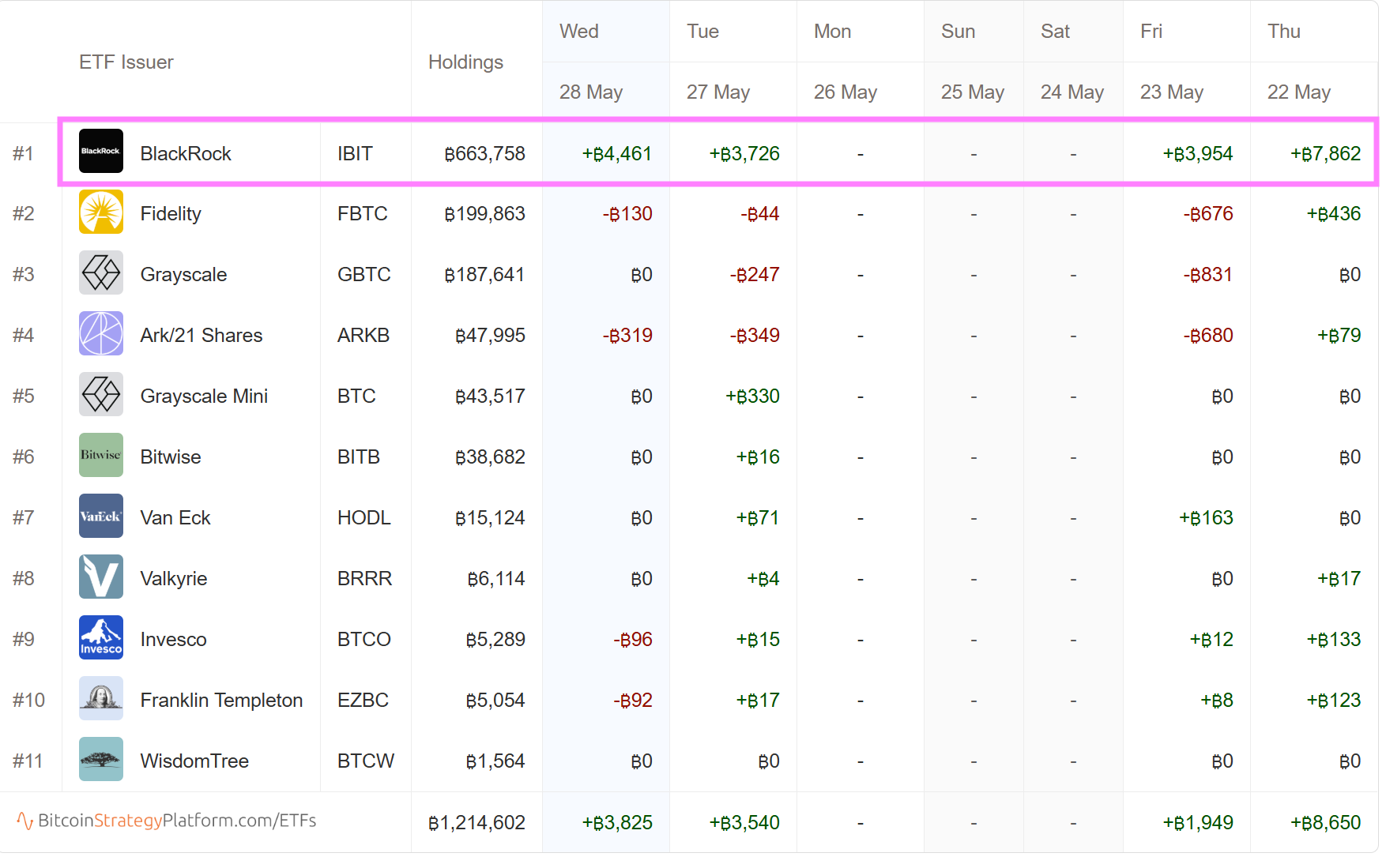Click the FBTC ticker
The image size is (1386, 868).
coord(363,214)
